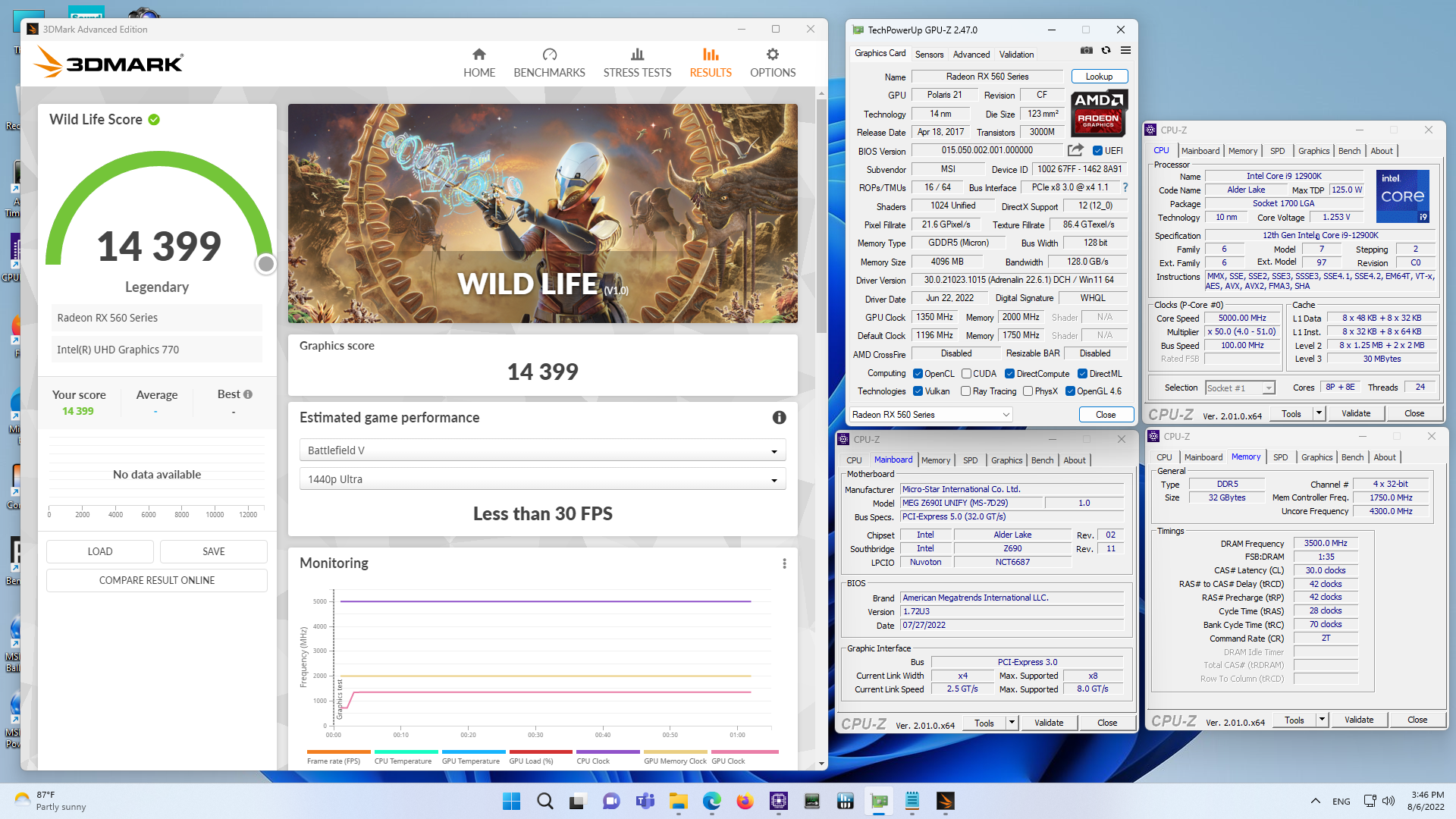Open the Home section in 3DMark
Image resolution: width=1456 pixels, height=819 pixels.
[479, 63]
